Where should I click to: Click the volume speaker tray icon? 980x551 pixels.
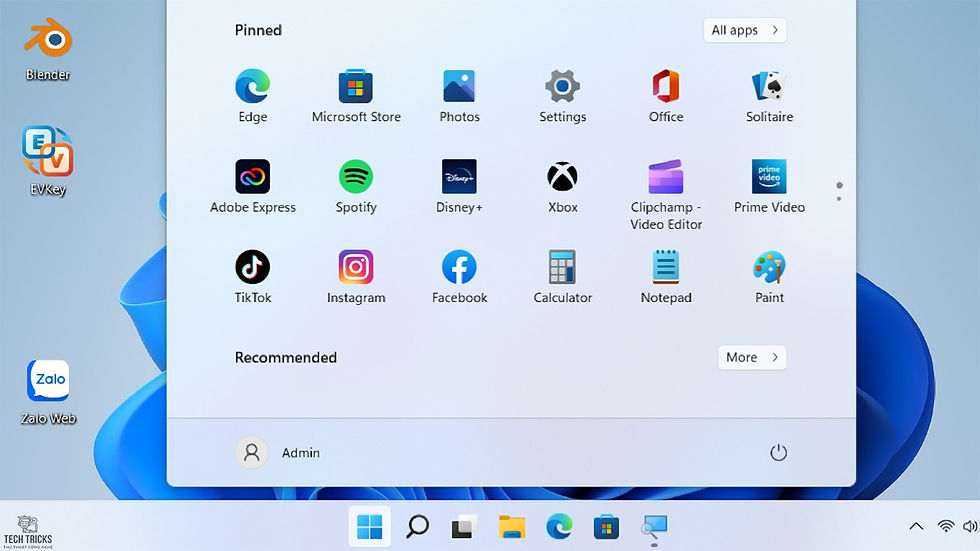pos(971,526)
